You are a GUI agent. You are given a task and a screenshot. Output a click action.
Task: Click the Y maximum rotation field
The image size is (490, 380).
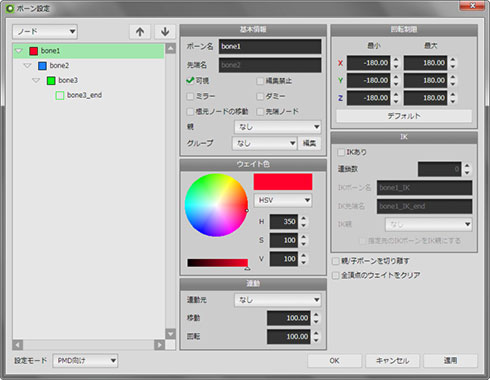(x=425, y=80)
